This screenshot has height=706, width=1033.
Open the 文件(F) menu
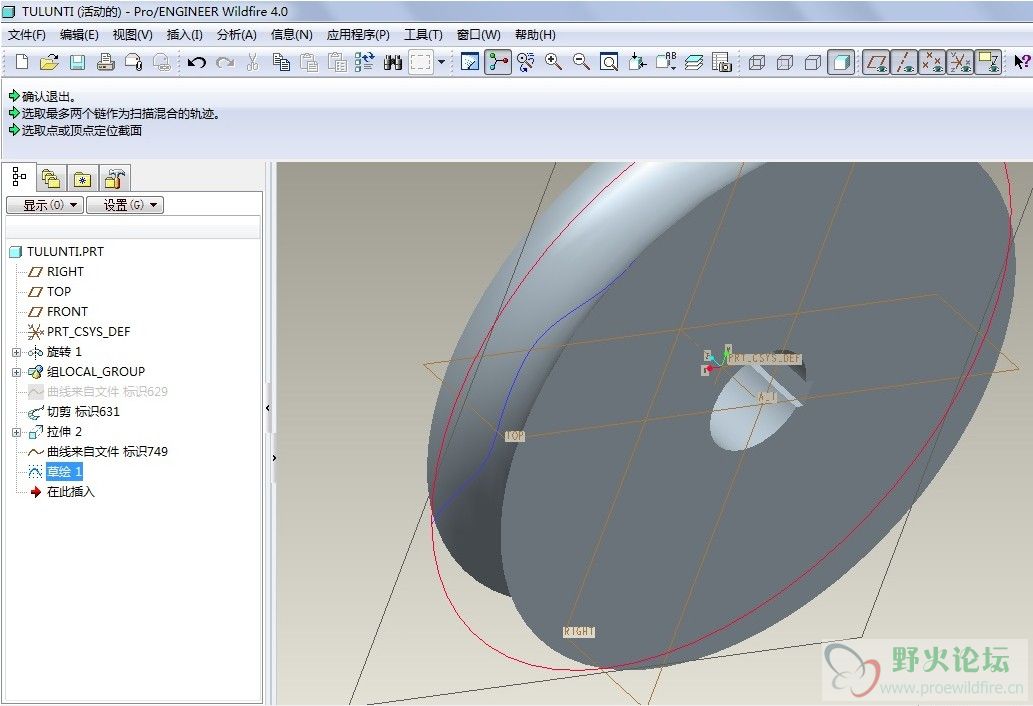tap(26, 35)
